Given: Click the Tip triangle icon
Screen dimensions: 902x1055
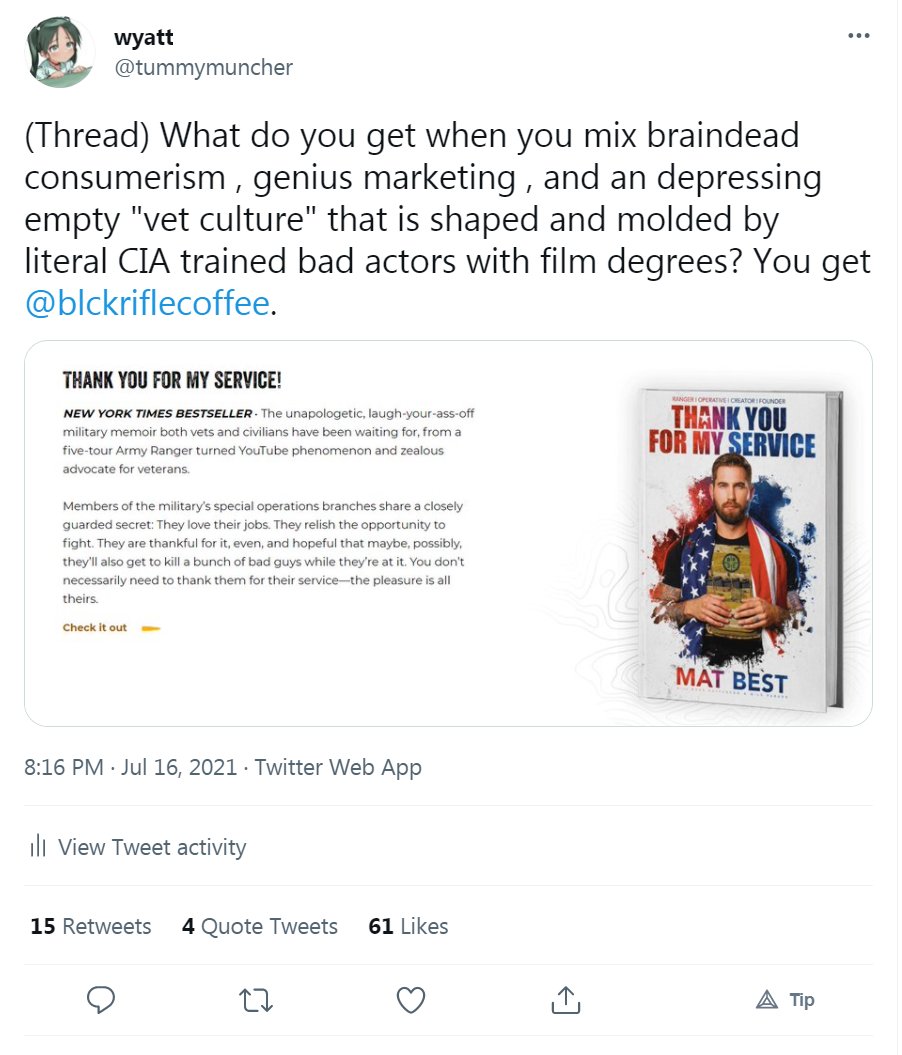Looking at the screenshot, I should click(x=767, y=1000).
